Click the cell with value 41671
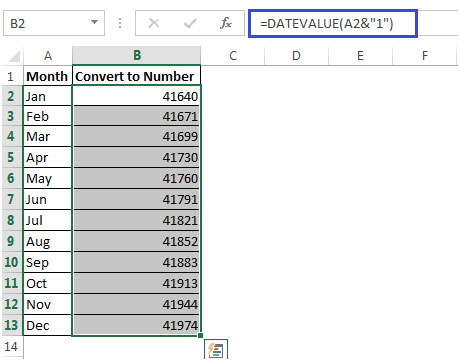 136,116
